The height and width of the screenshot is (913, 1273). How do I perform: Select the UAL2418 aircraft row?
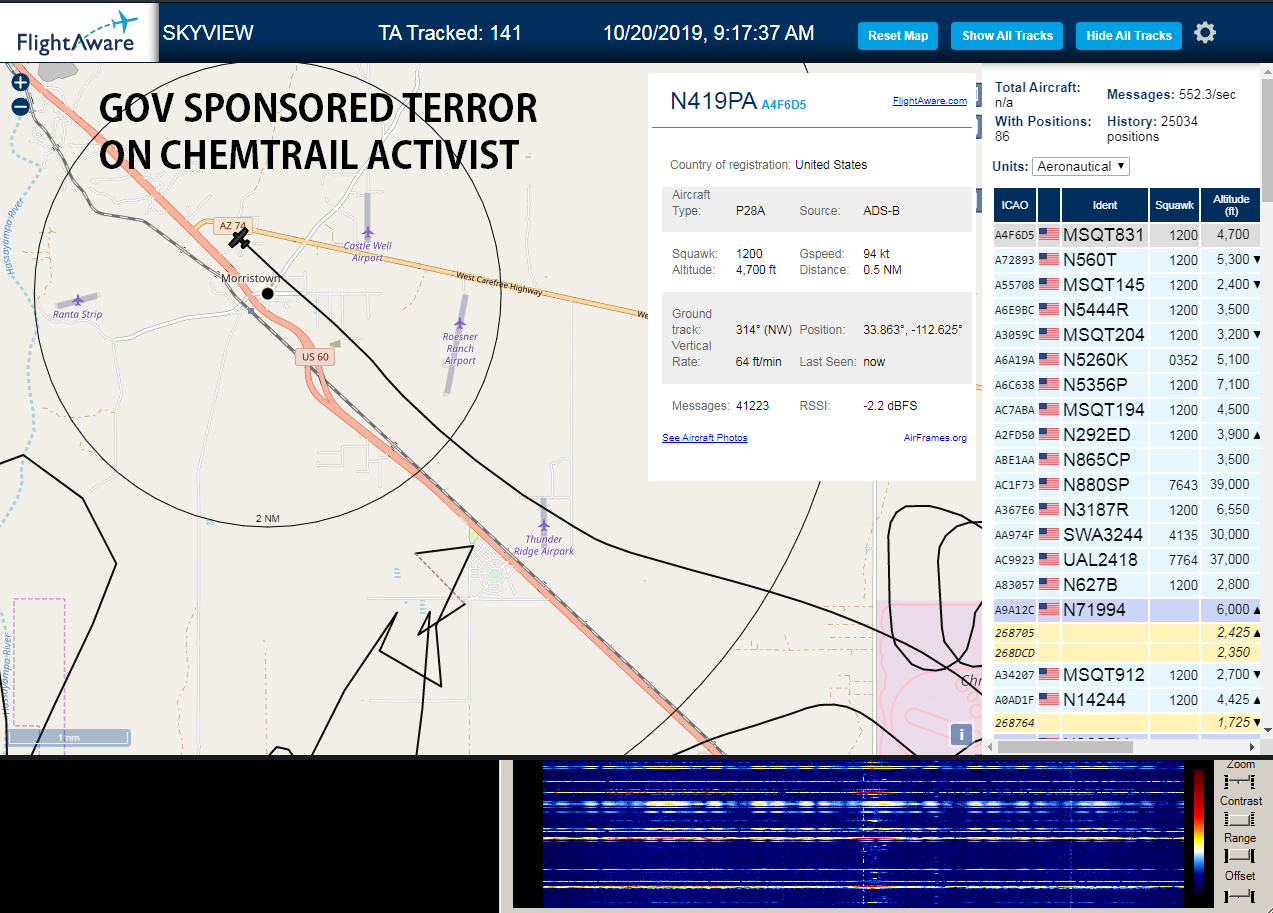[x=1127, y=560]
